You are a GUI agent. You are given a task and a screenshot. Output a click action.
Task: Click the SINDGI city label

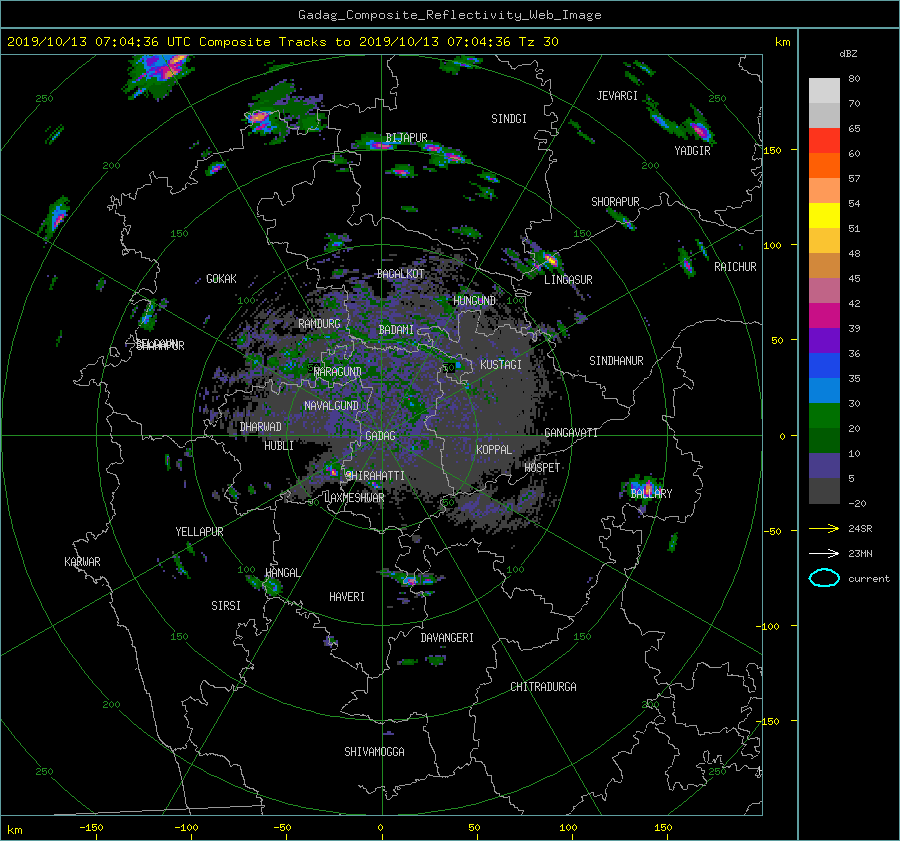click(x=509, y=119)
